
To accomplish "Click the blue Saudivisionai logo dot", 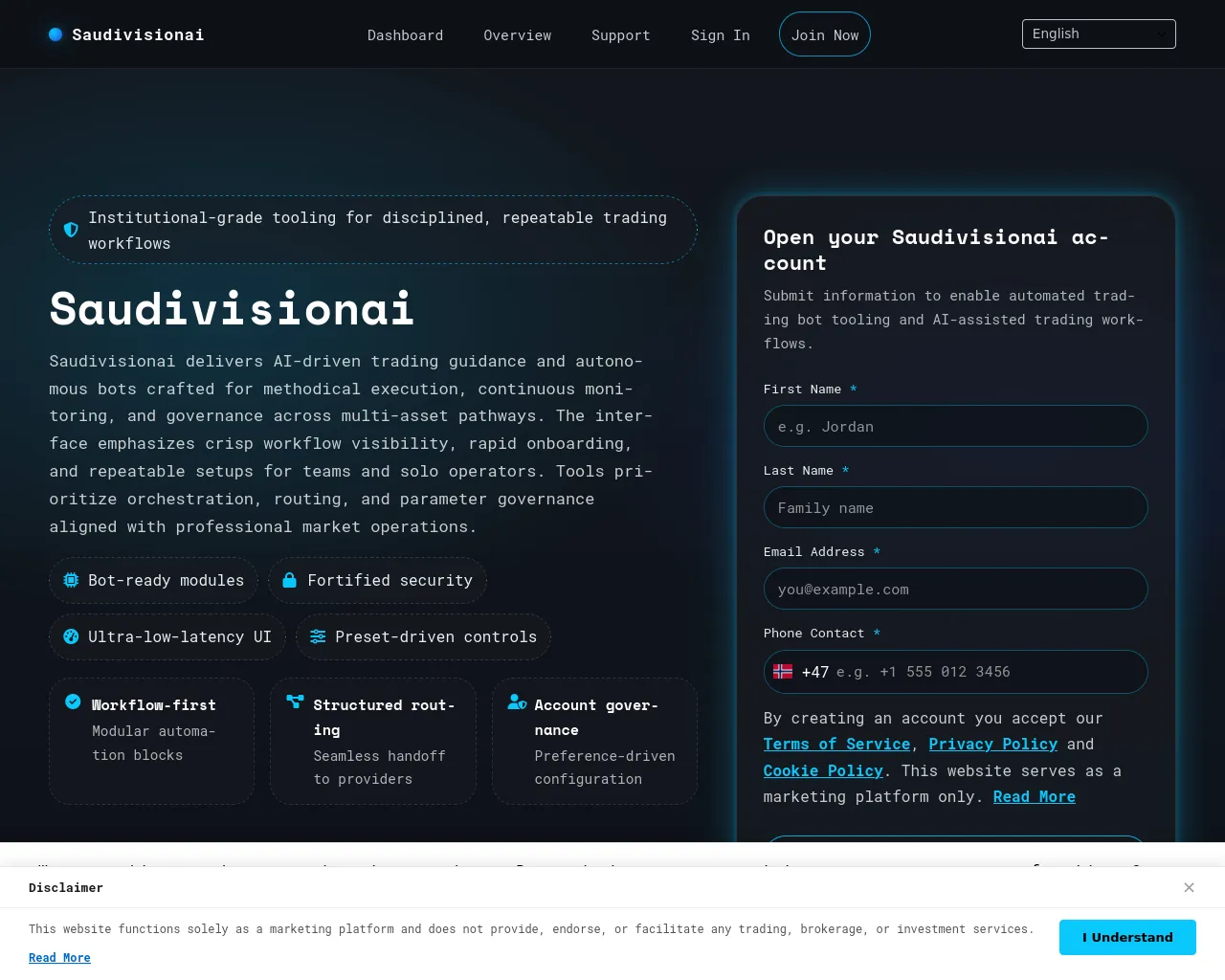I will click(x=56, y=34).
